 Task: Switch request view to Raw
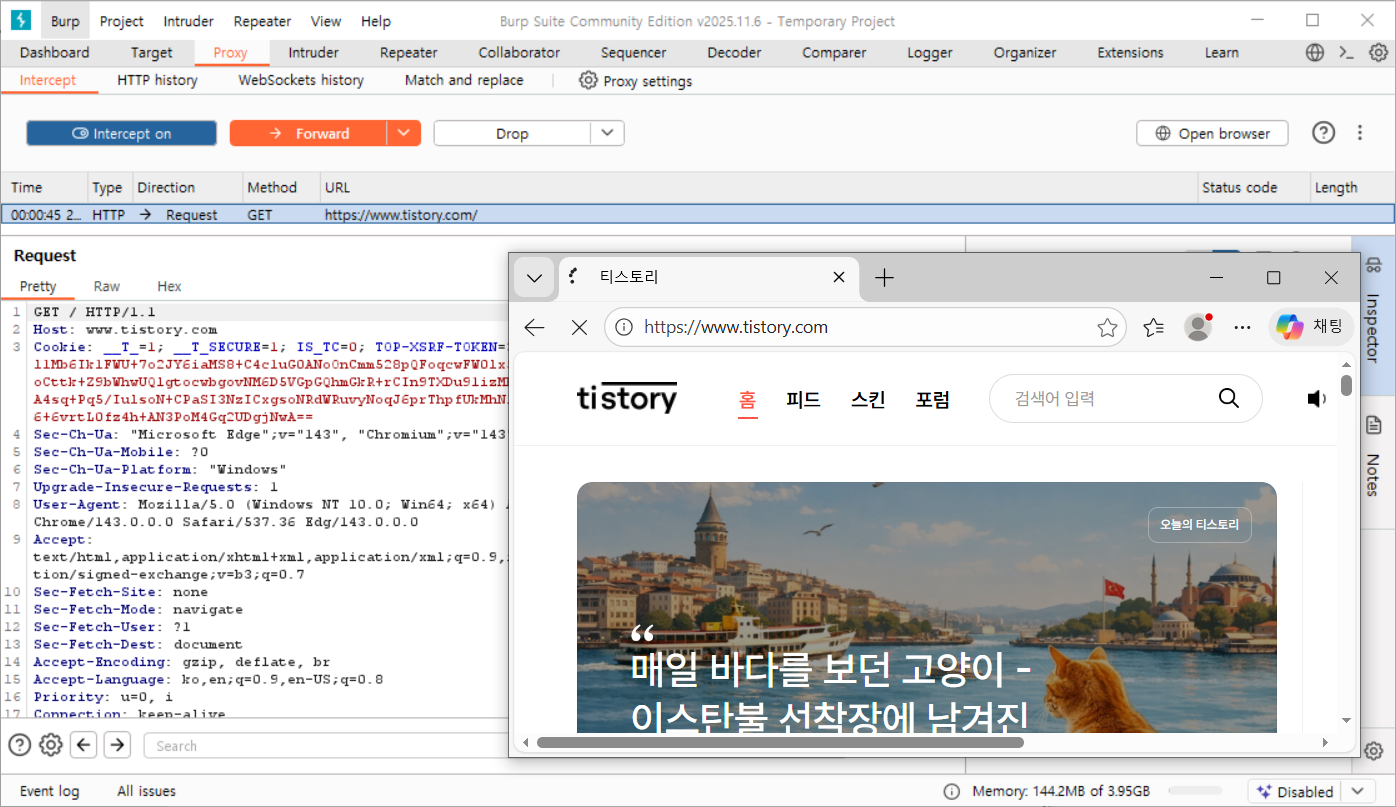(107, 286)
